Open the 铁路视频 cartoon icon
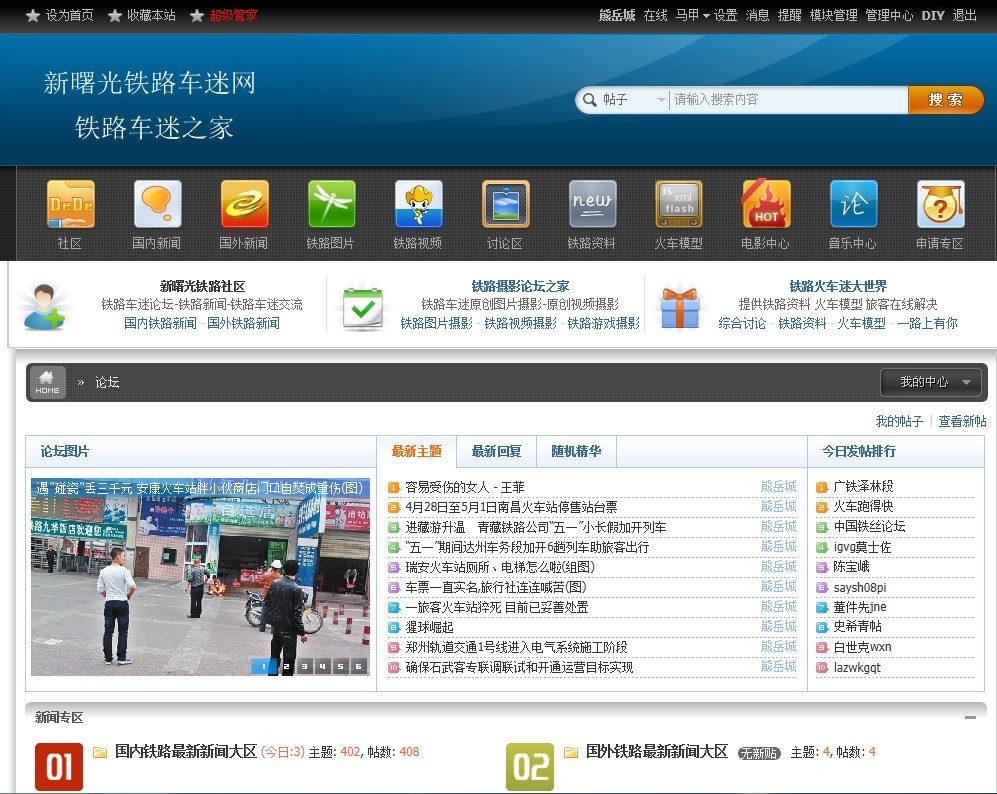 (418, 205)
